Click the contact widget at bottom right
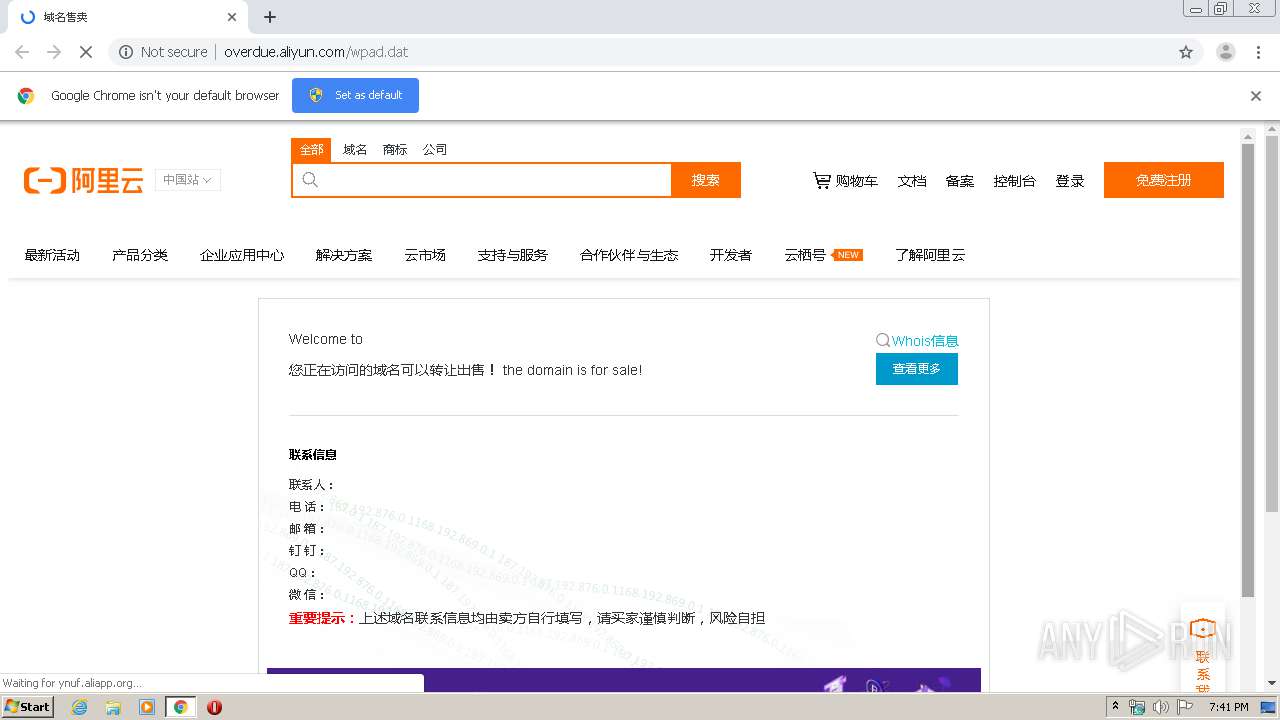 (1202, 648)
